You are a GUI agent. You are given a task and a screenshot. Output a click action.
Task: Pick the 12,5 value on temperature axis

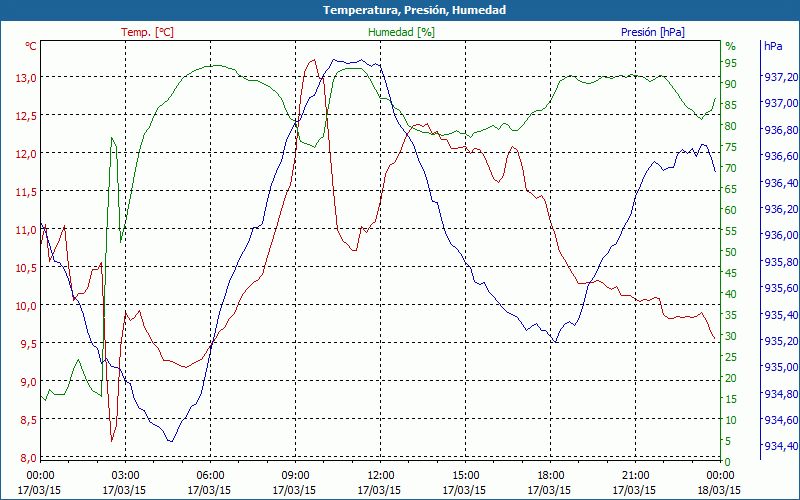click(28, 116)
